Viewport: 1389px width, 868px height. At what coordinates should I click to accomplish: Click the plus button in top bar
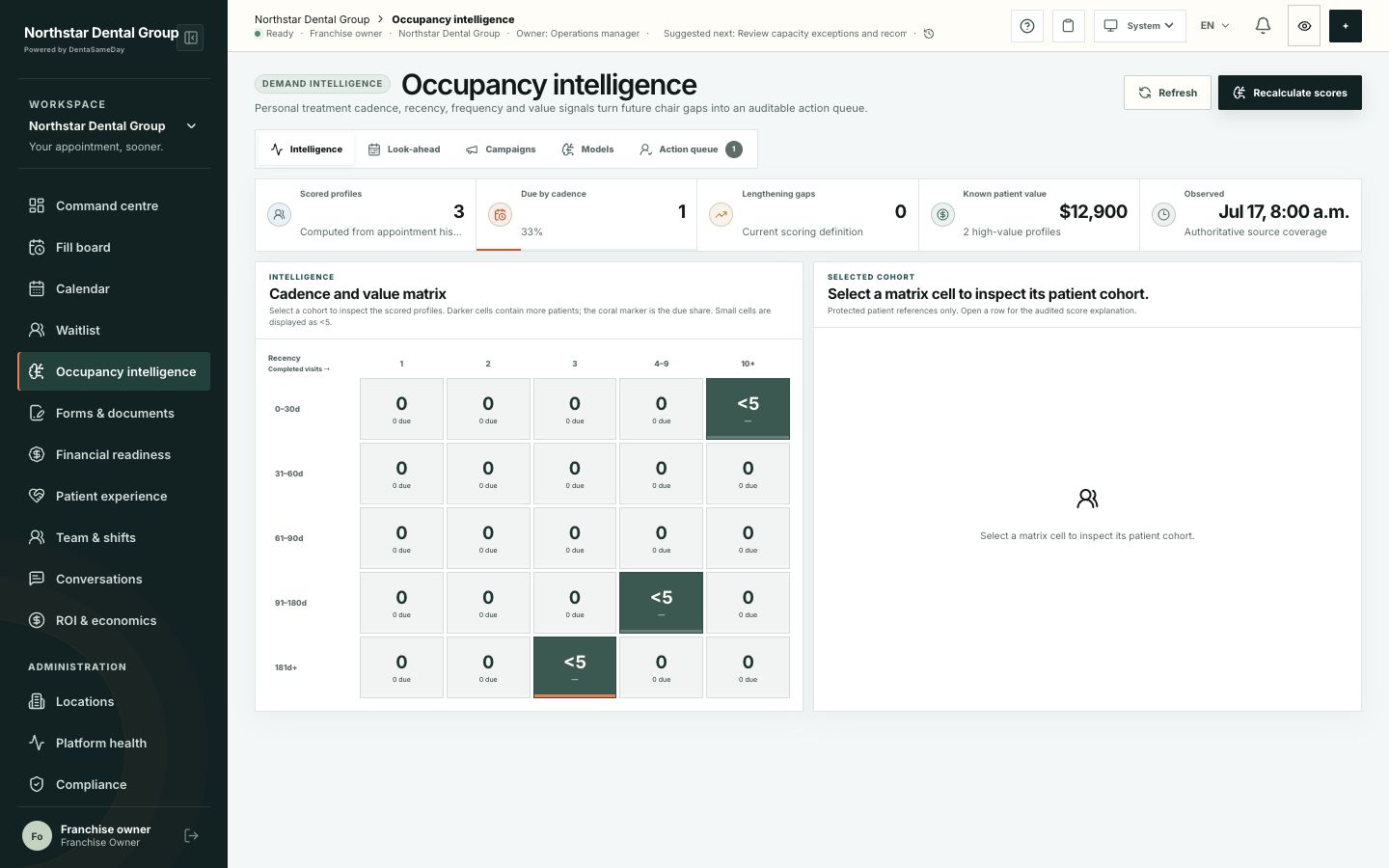1345,26
